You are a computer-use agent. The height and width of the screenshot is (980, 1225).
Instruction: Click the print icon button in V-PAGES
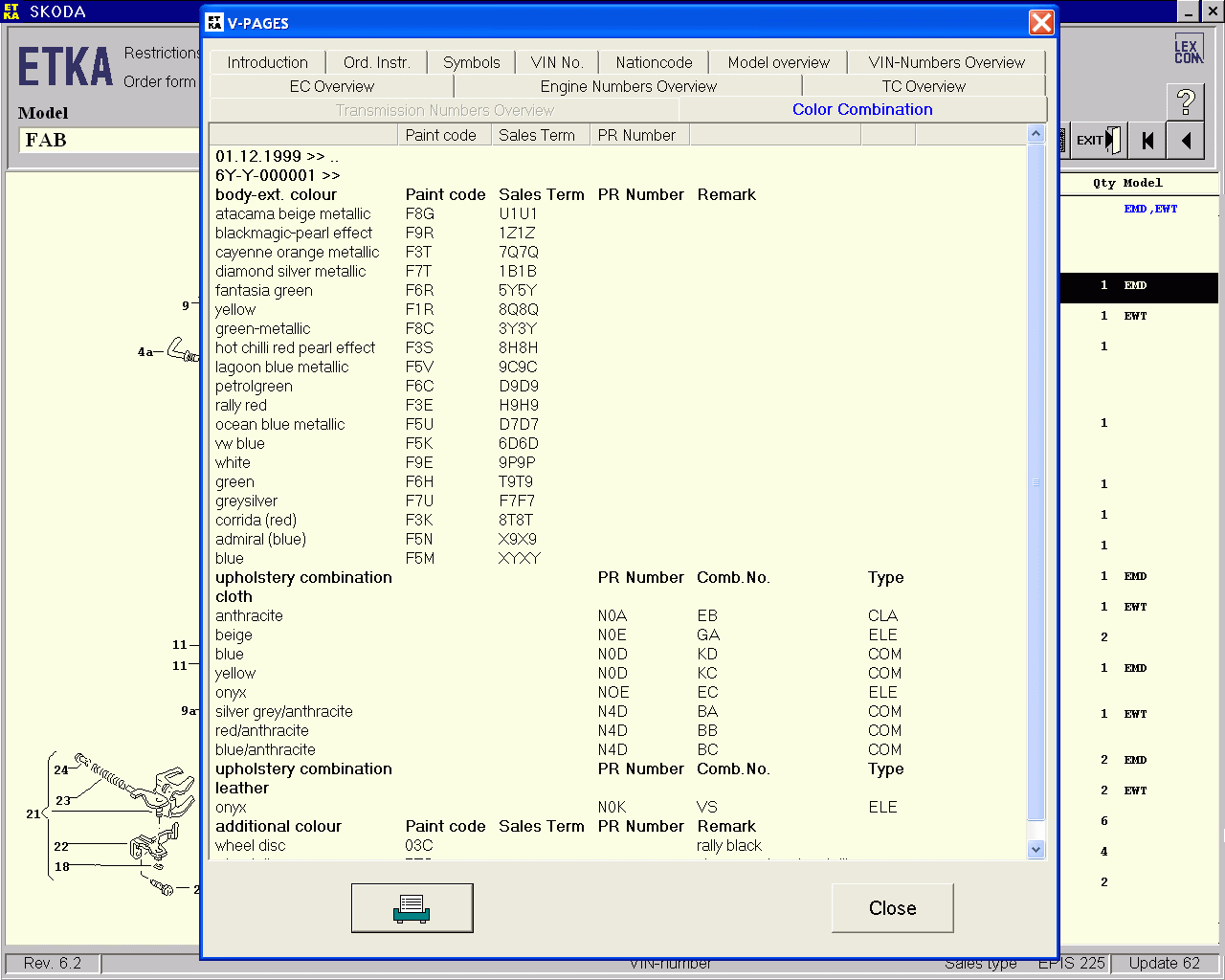click(412, 907)
